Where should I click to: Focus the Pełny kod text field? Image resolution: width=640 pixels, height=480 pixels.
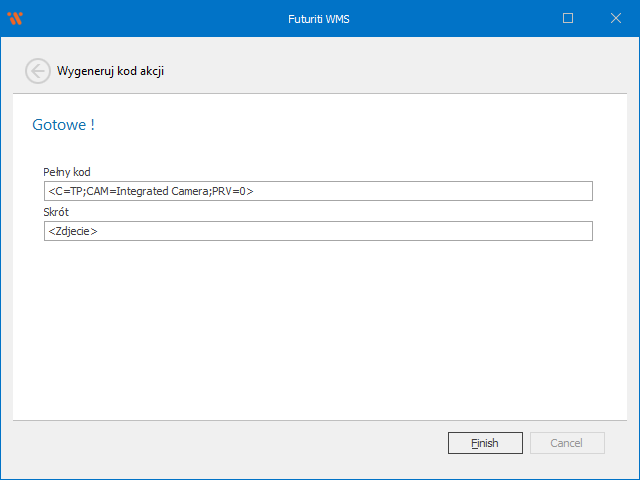[x=318, y=191]
